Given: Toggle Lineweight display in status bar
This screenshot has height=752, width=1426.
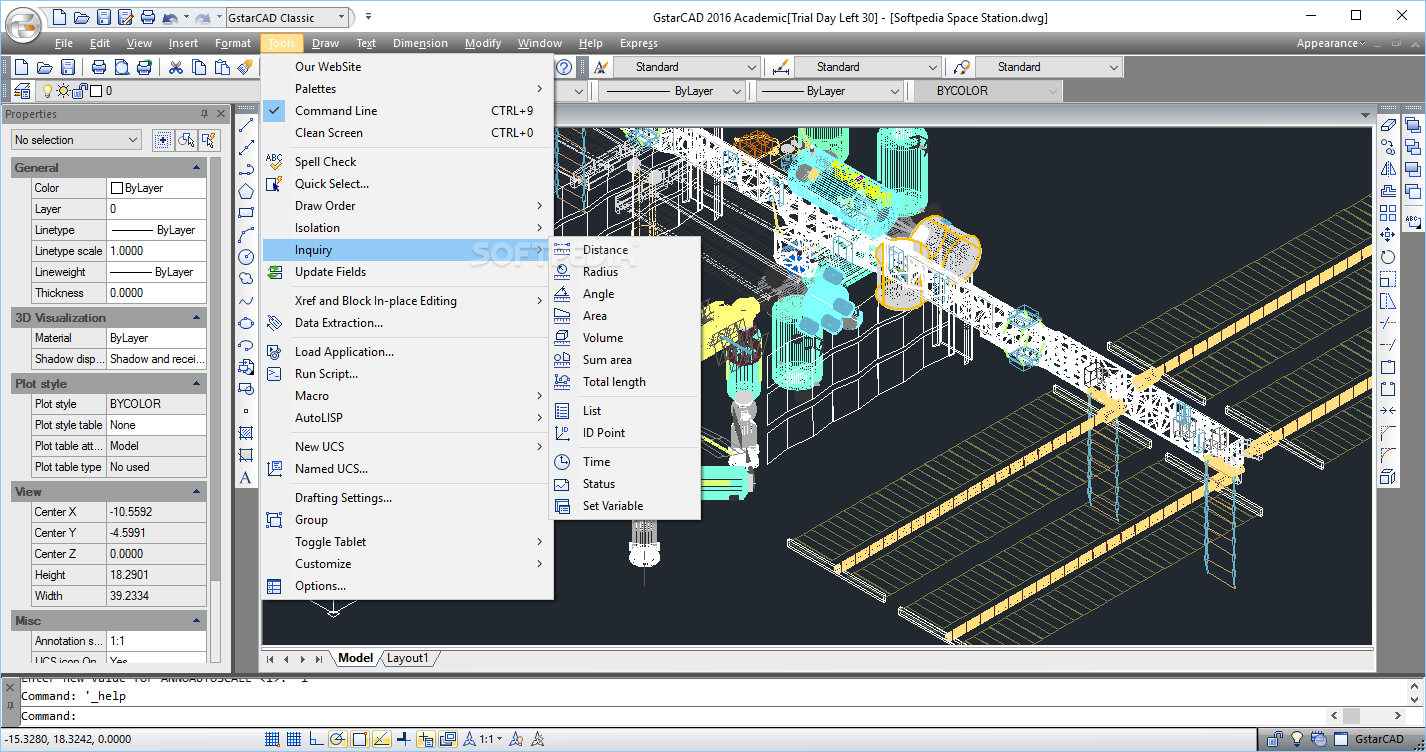Looking at the screenshot, I should tap(403, 740).
